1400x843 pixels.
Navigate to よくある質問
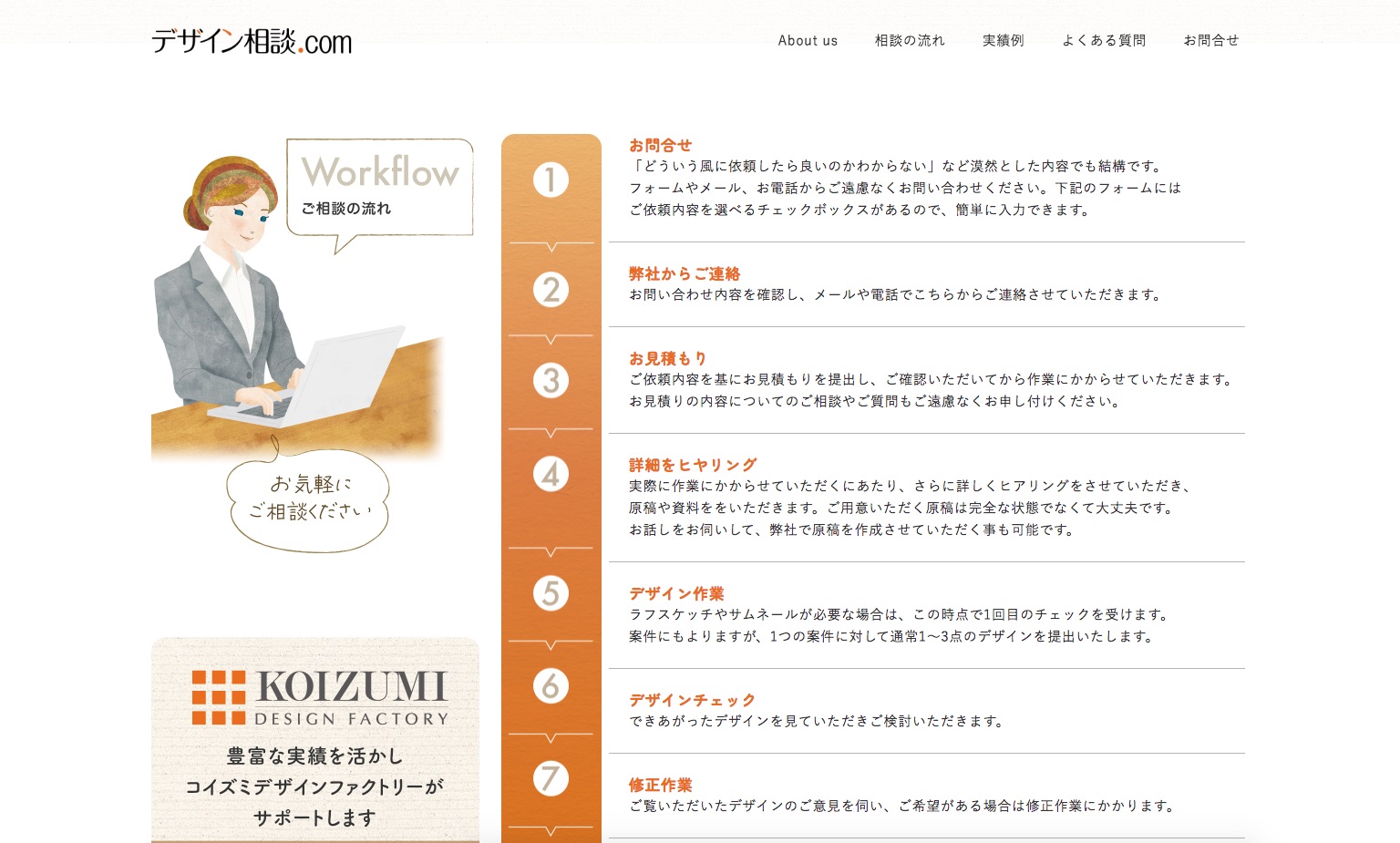coord(1104,40)
